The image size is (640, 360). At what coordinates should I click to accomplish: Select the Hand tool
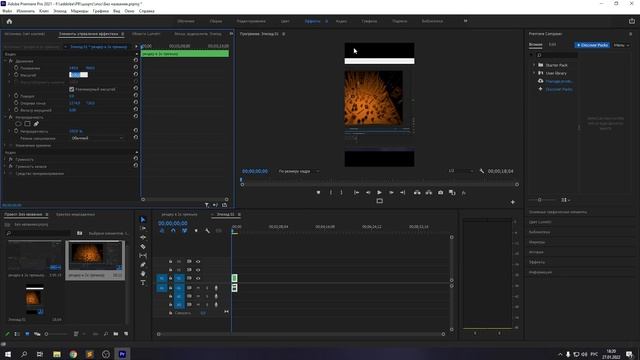pyautogui.click(x=143, y=274)
